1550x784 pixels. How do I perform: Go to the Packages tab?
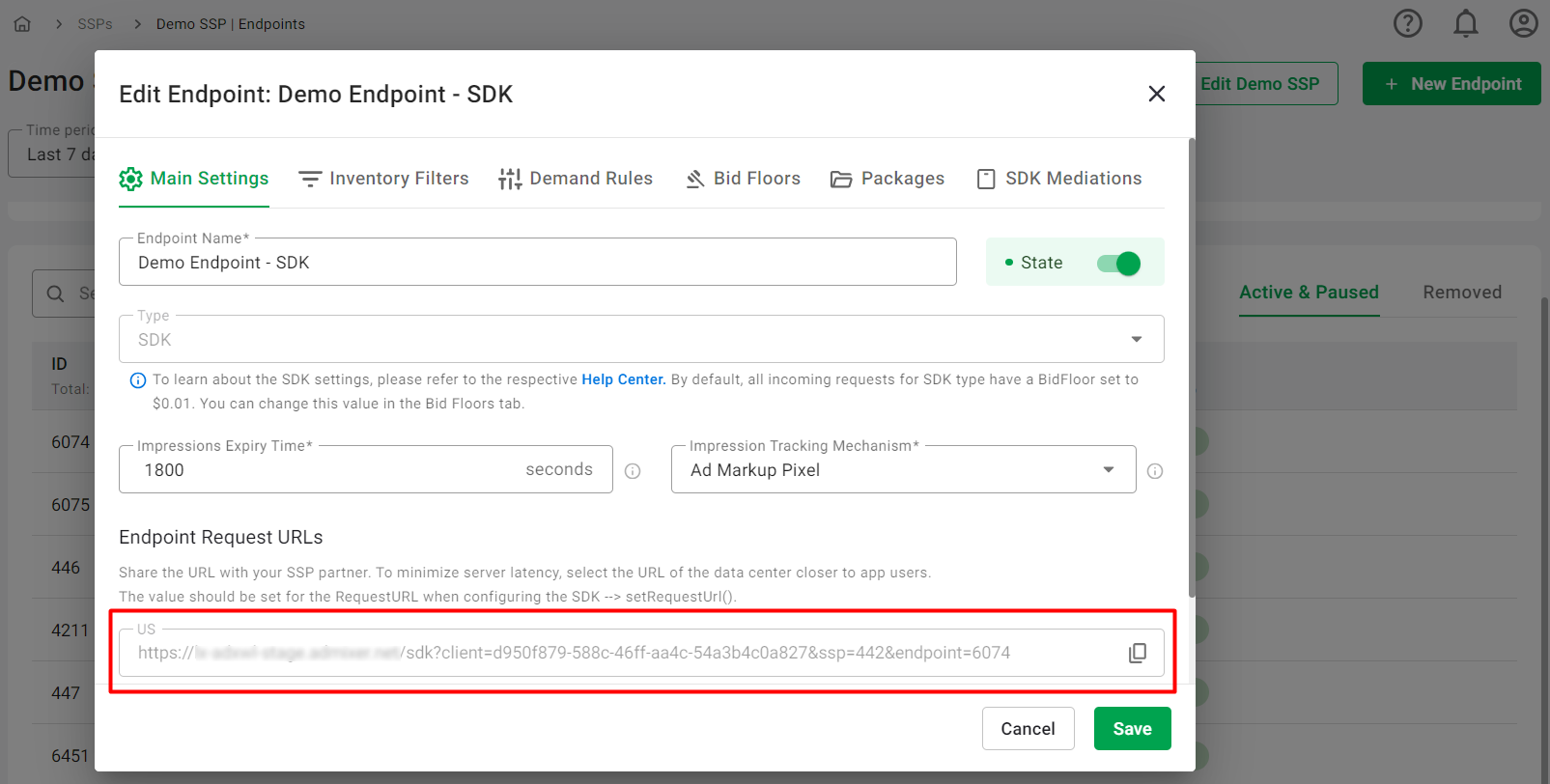coord(888,179)
